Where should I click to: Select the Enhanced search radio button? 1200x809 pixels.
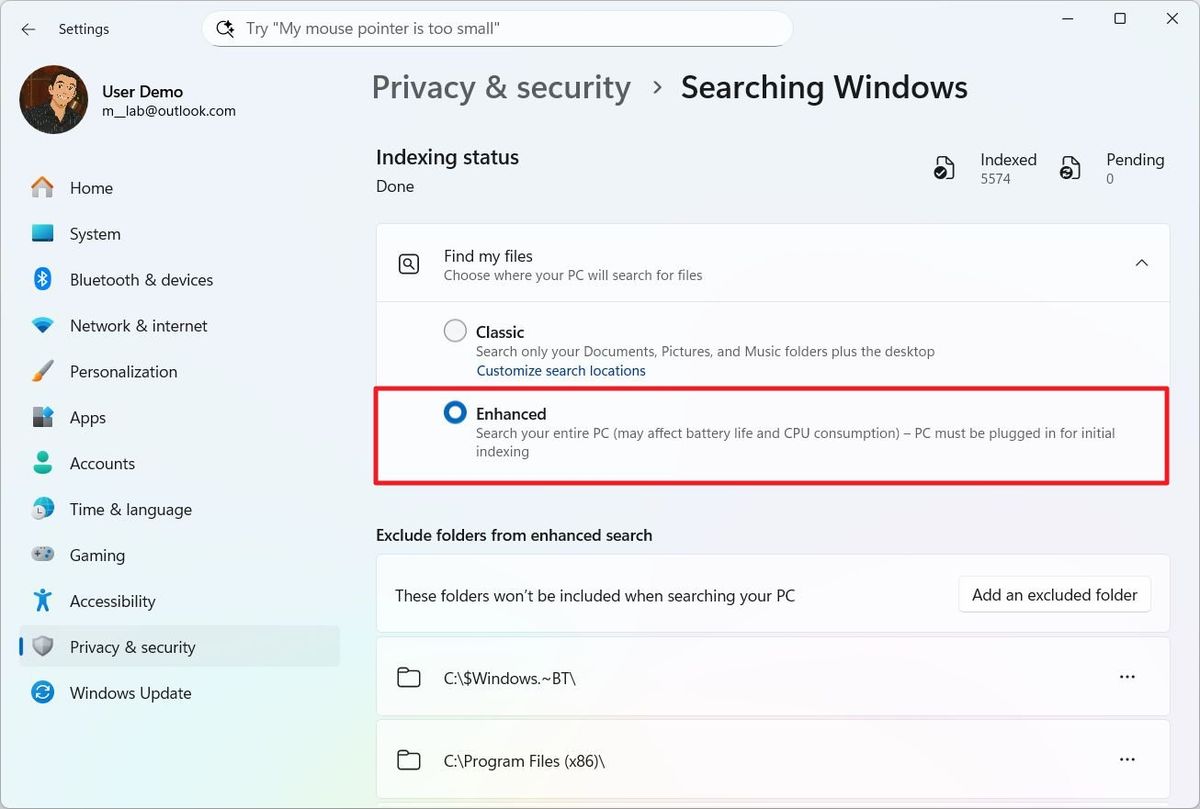click(x=455, y=412)
